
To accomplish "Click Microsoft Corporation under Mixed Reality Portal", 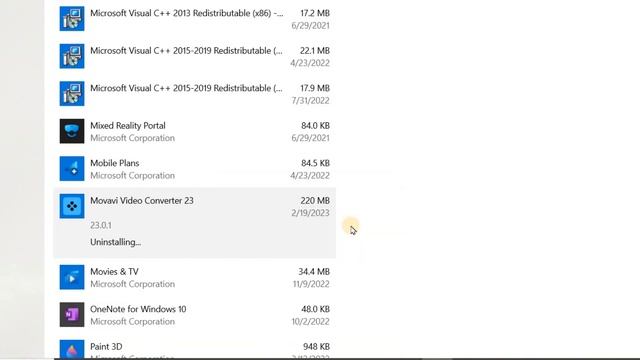I will coord(133,138).
